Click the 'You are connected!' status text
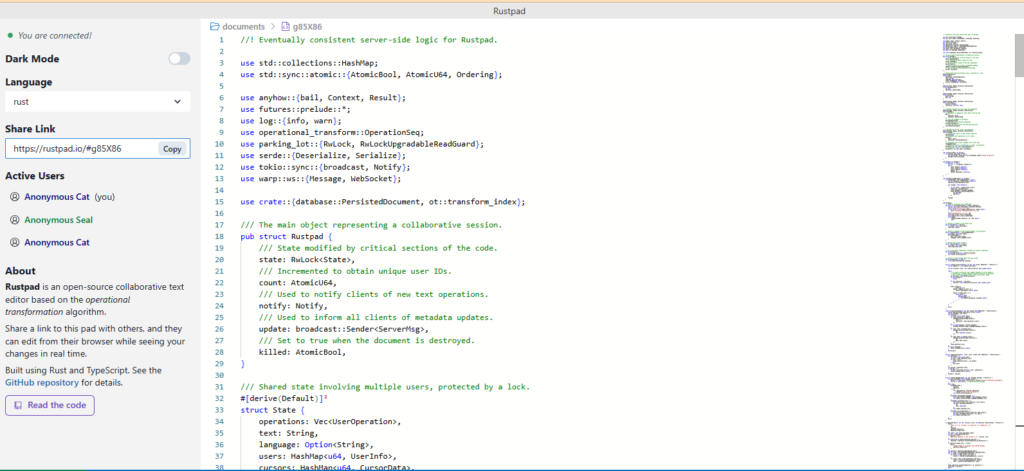Viewport: 1024px width, 471px height. (x=55, y=36)
